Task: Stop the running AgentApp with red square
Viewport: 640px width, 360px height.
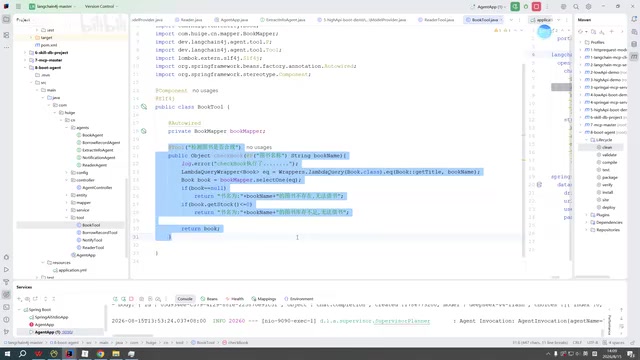Action: [x=536, y=7]
